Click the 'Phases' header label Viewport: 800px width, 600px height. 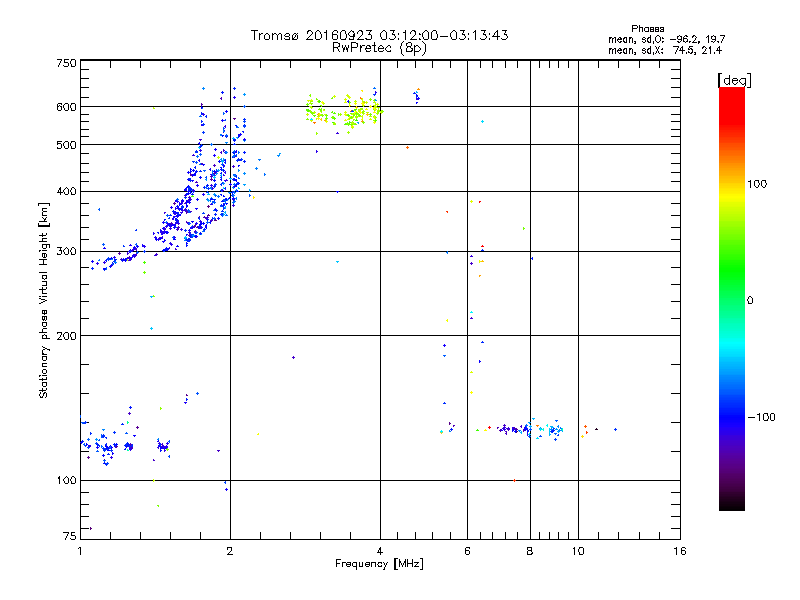point(647,29)
